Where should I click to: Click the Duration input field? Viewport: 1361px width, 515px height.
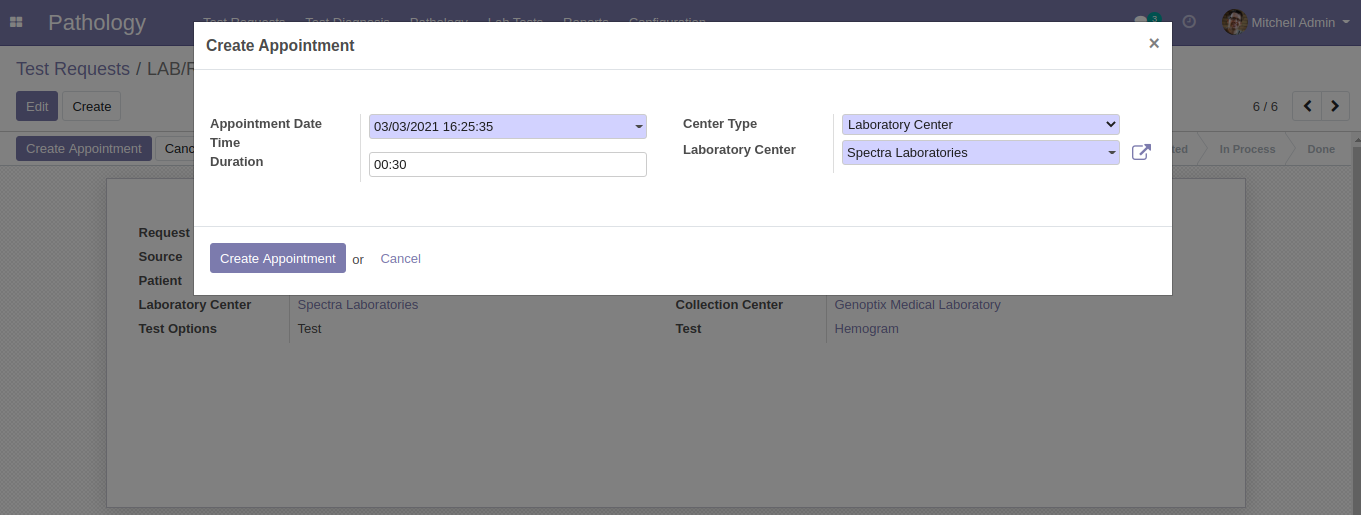[x=507, y=165]
